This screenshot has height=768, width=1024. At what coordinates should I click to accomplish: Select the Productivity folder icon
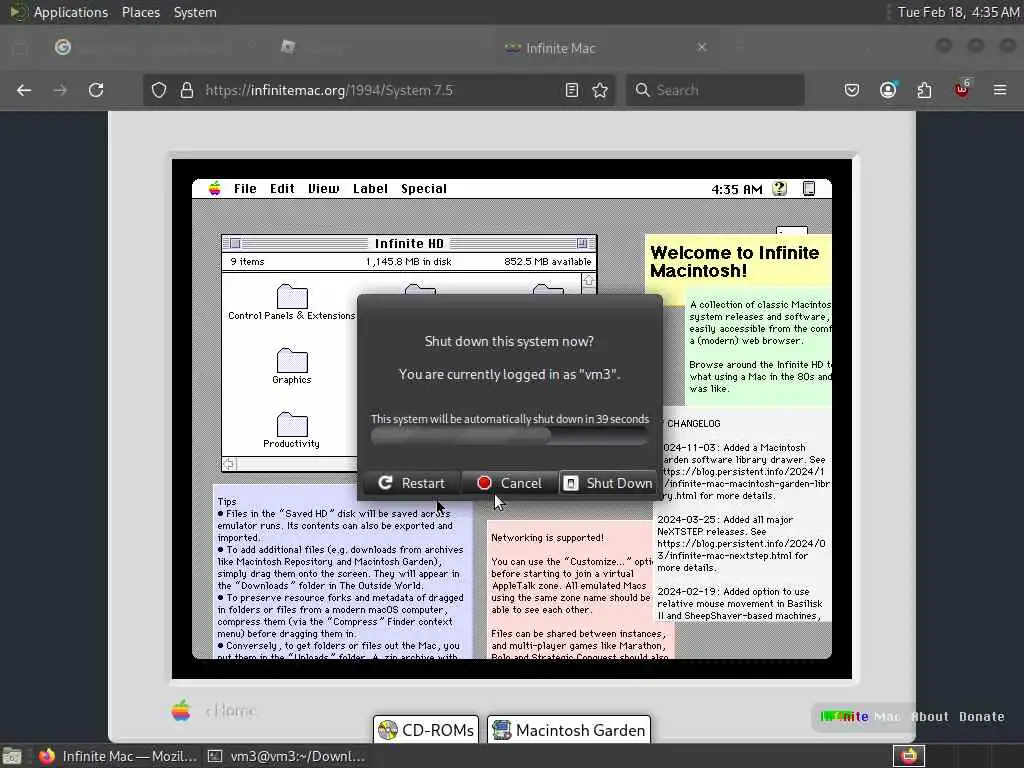coord(292,424)
